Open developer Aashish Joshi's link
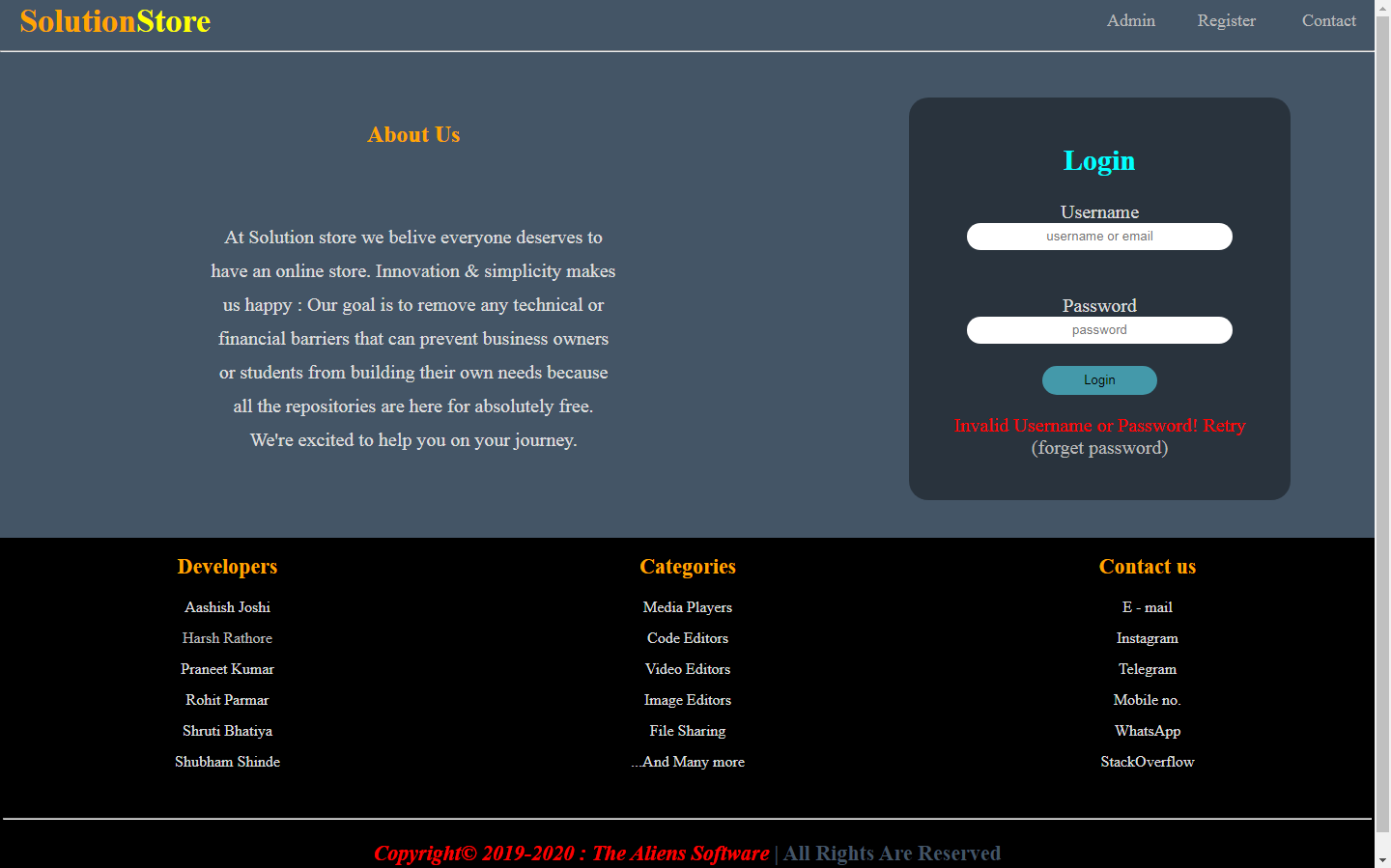The image size is (1391, 868). click(x=227, y=607)
